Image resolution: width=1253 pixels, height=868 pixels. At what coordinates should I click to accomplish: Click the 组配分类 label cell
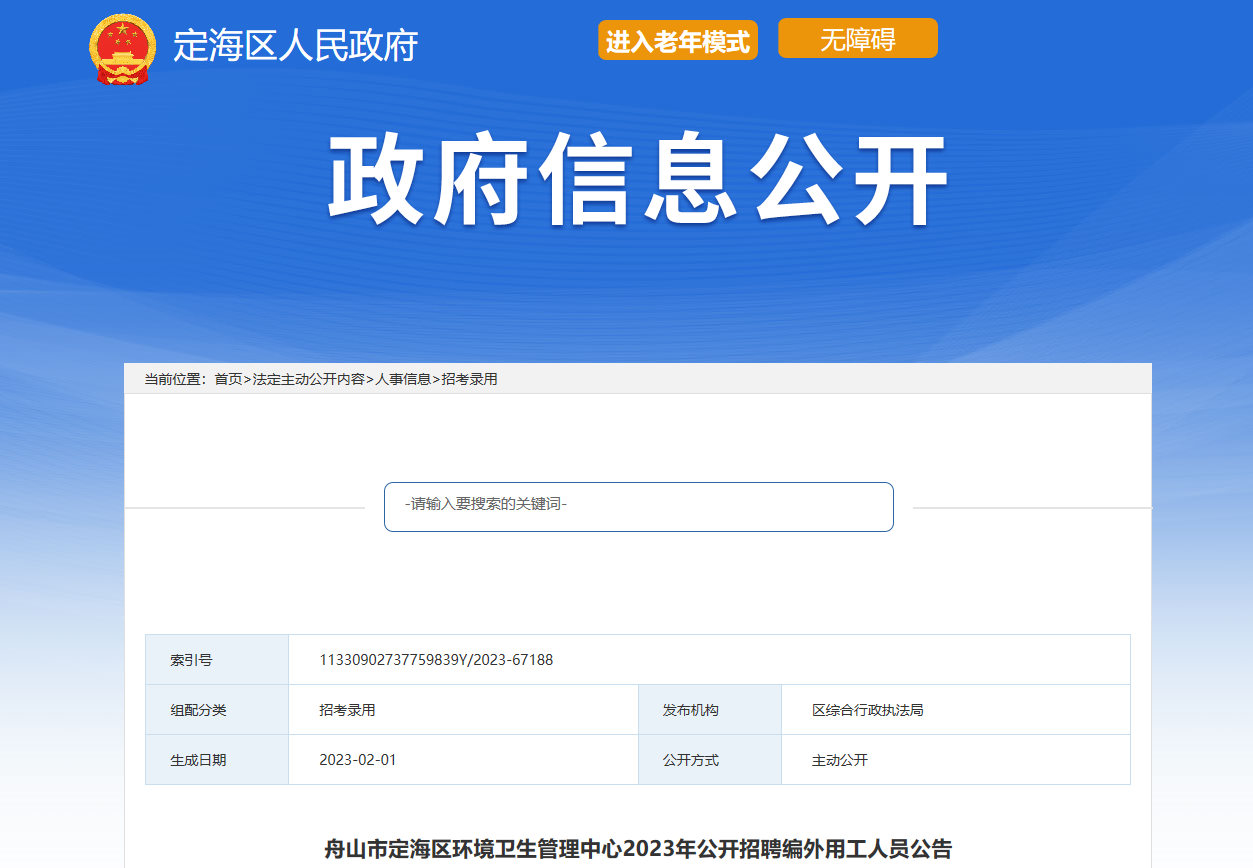(x=198, y=710)
